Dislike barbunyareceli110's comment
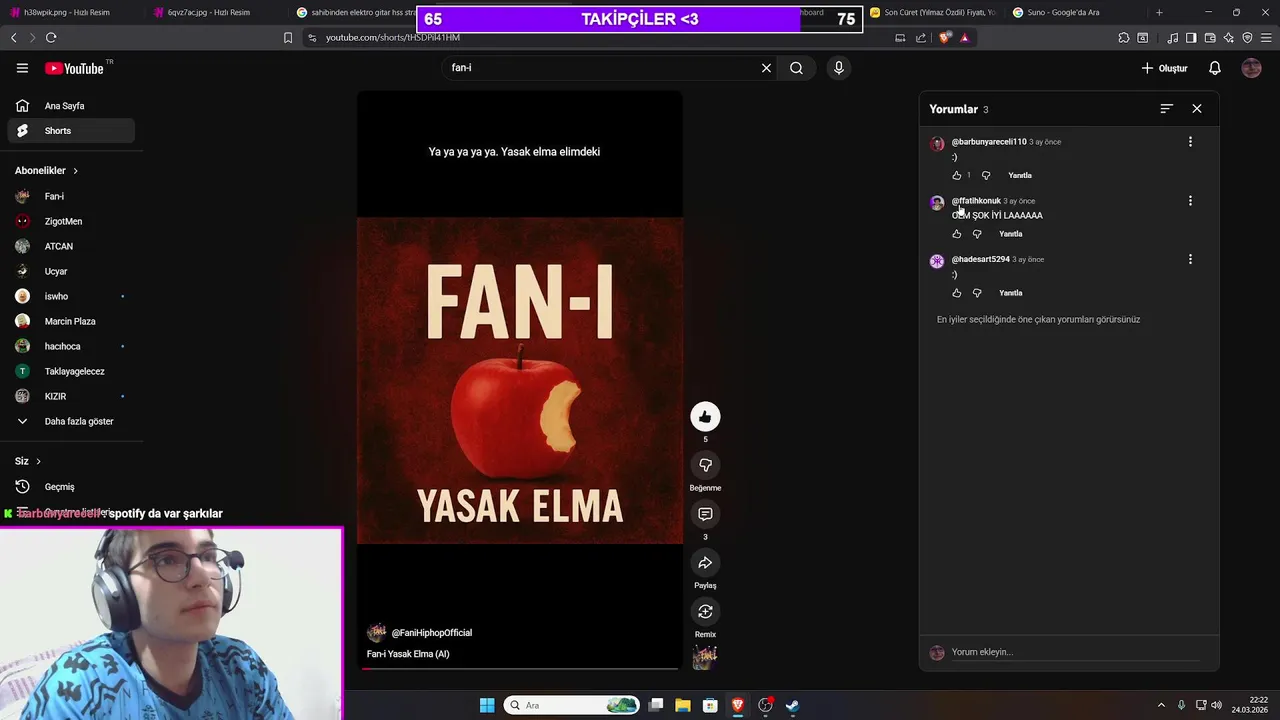The height and width of the screenshot is (720, 1280). pos(986,175)
